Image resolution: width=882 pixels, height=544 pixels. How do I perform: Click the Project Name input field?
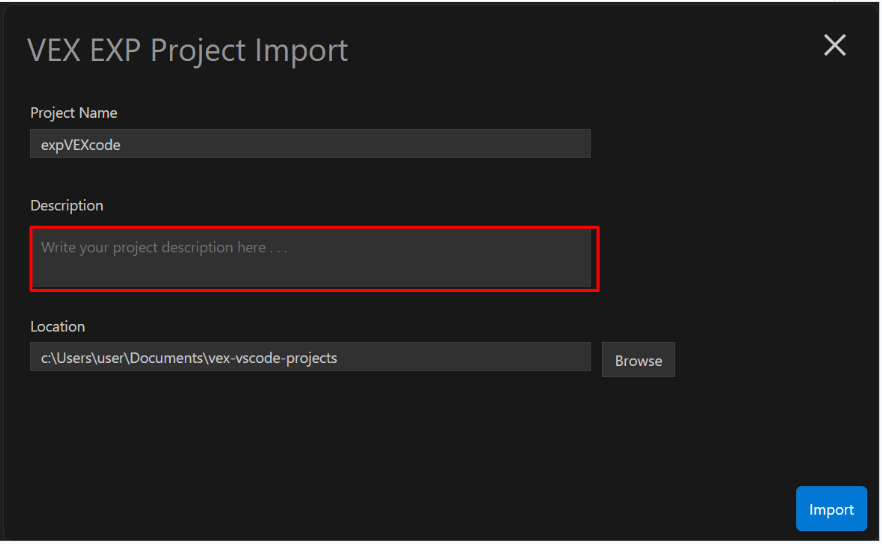pyautogui.click(x=310, y=144)
